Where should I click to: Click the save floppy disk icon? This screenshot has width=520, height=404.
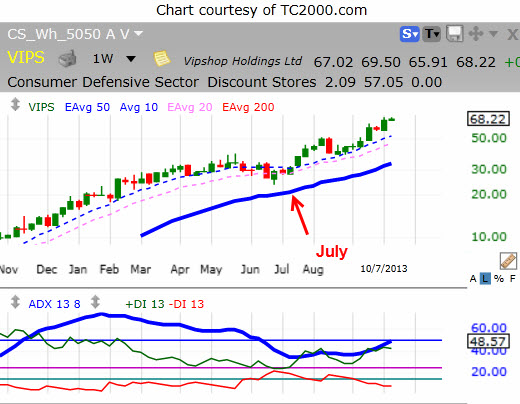pos(454,34)
